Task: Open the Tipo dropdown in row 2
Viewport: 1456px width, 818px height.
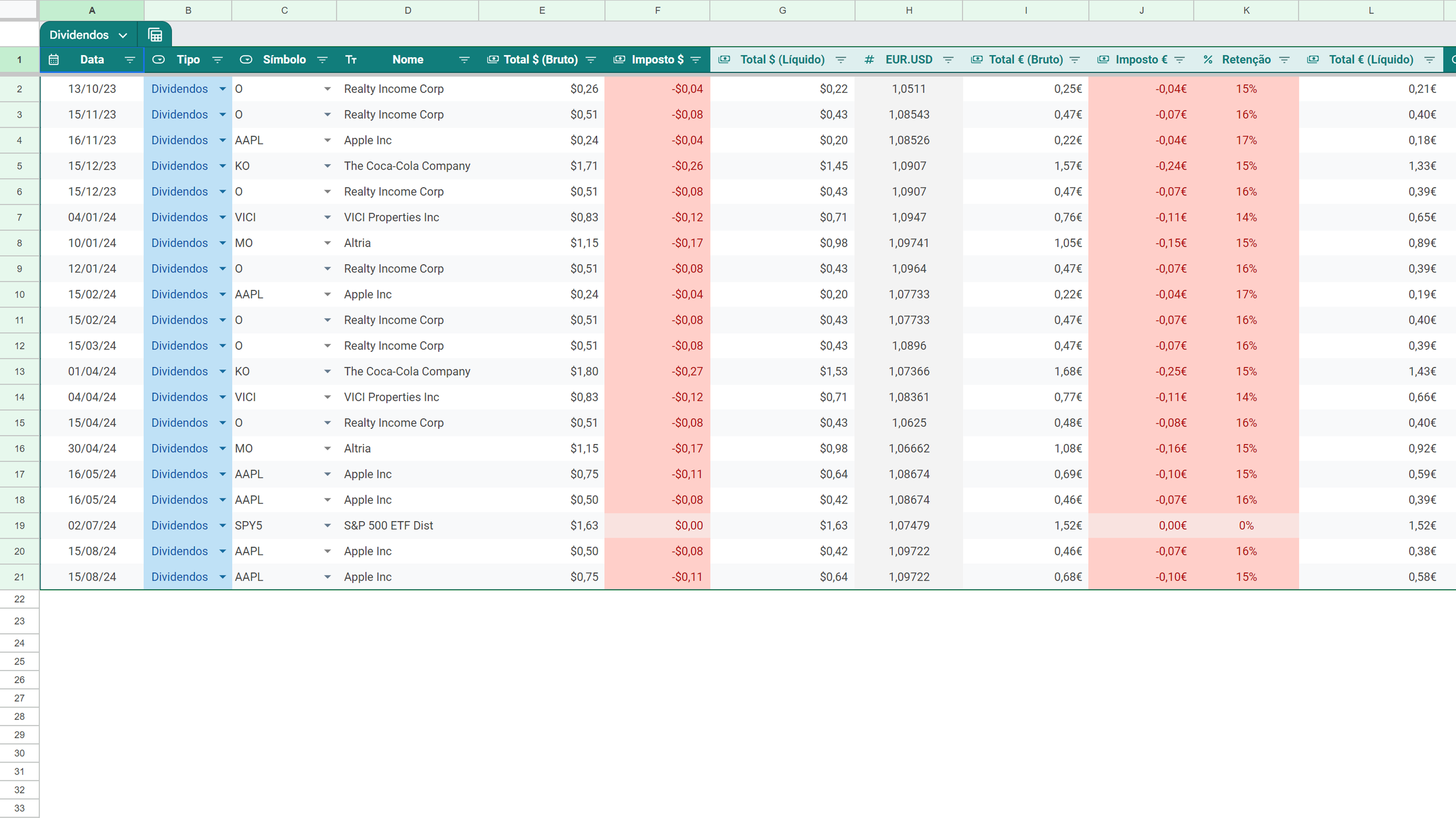Action: [x=222, y=89]
